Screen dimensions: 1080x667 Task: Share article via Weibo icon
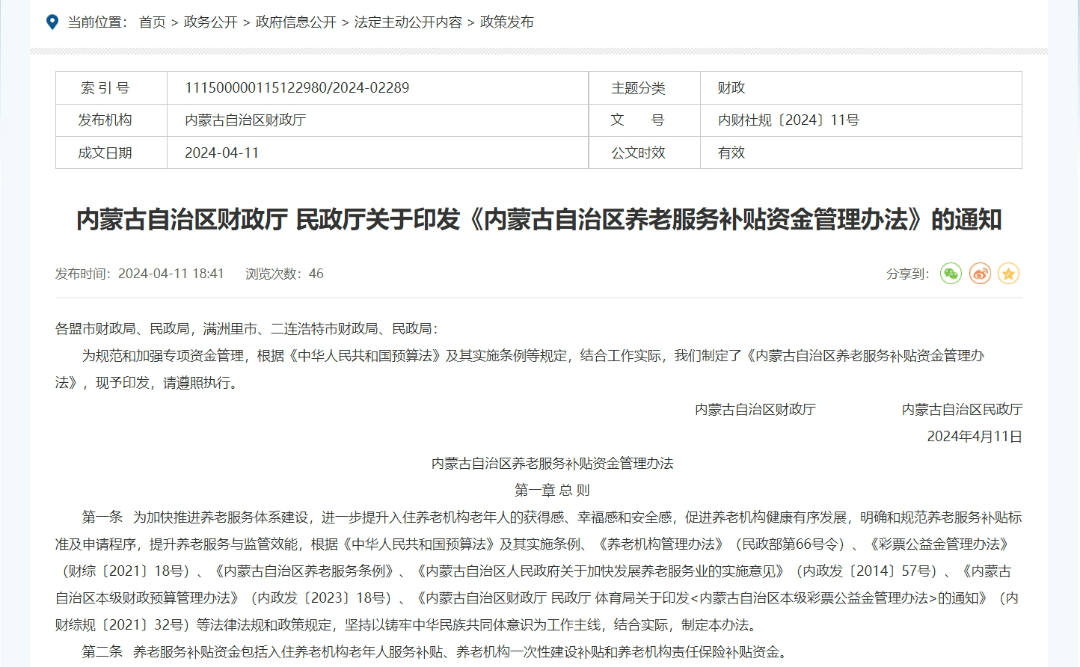(979, 274)
